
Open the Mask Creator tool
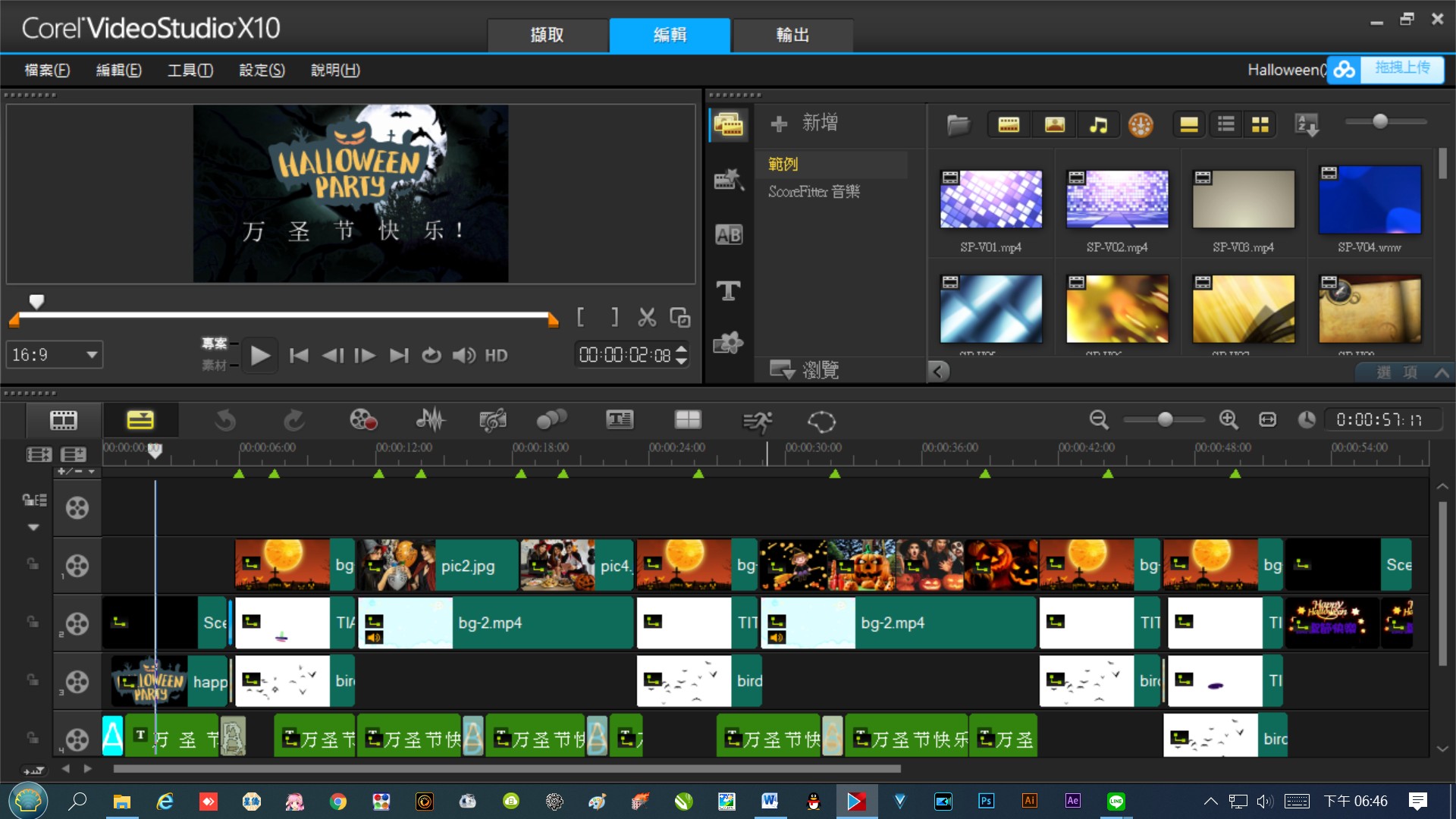click(x=821, y=422)
